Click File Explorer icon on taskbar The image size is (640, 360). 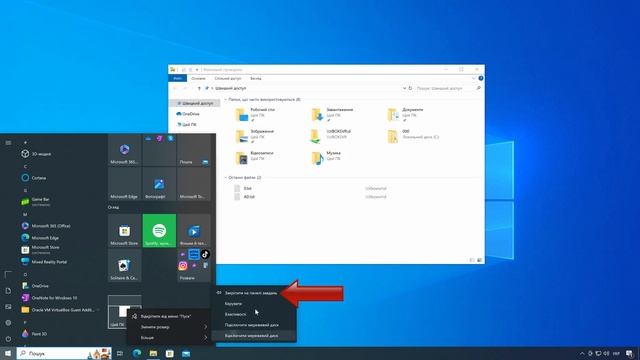153,353
